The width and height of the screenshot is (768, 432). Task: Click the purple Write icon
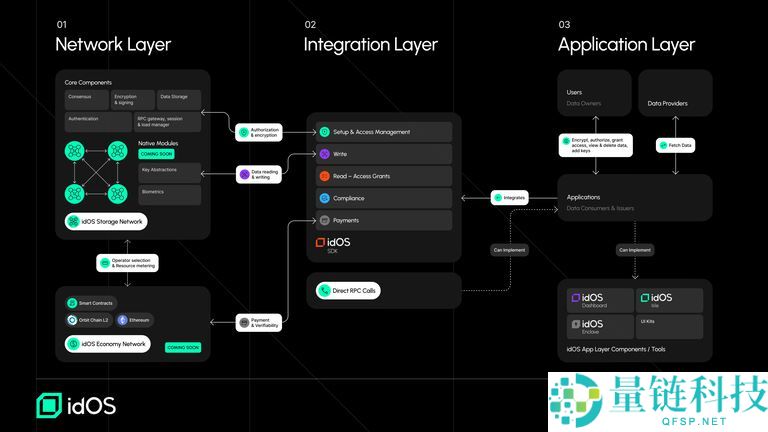[325, 154]
